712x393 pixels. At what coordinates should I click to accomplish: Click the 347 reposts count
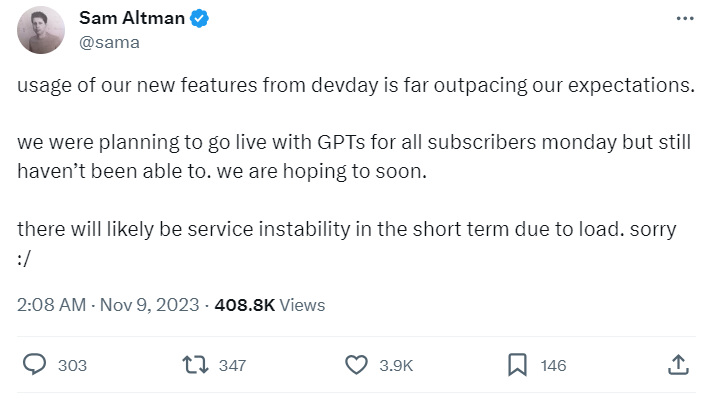[x=232, y=365]
